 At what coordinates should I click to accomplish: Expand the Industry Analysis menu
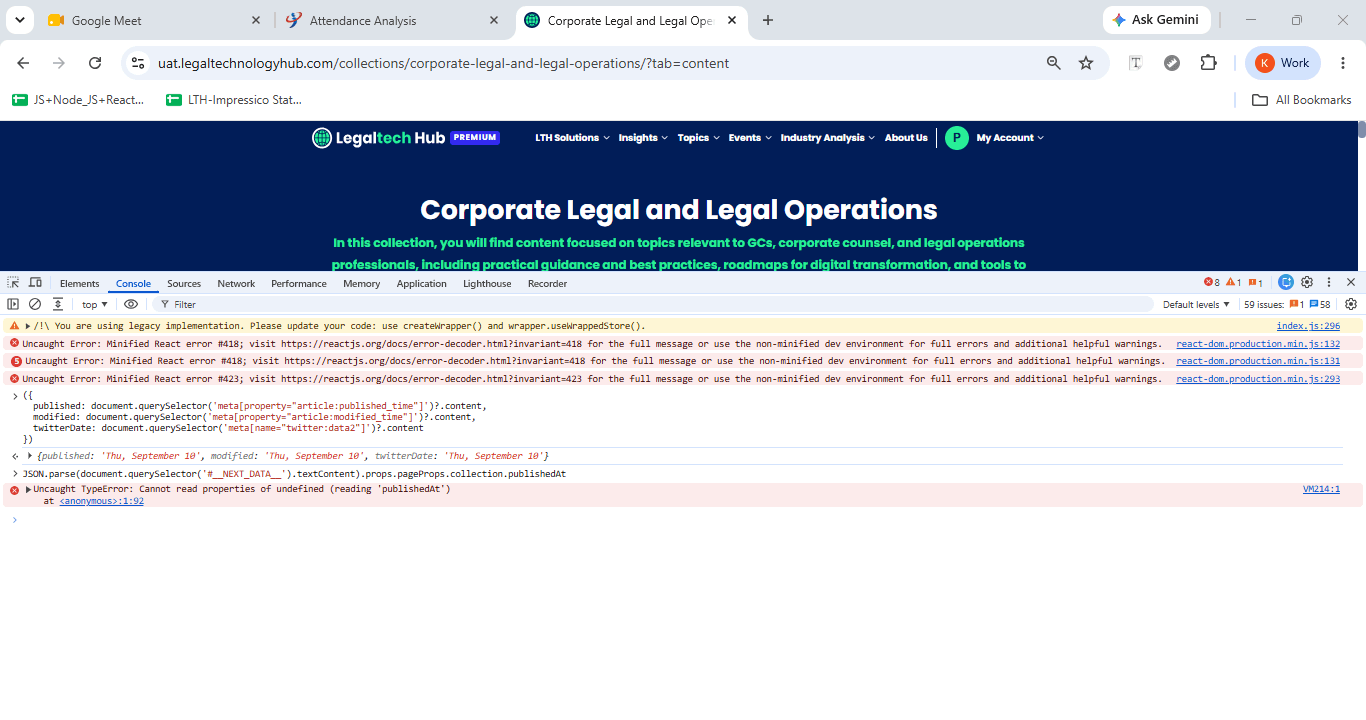point(827,138)
